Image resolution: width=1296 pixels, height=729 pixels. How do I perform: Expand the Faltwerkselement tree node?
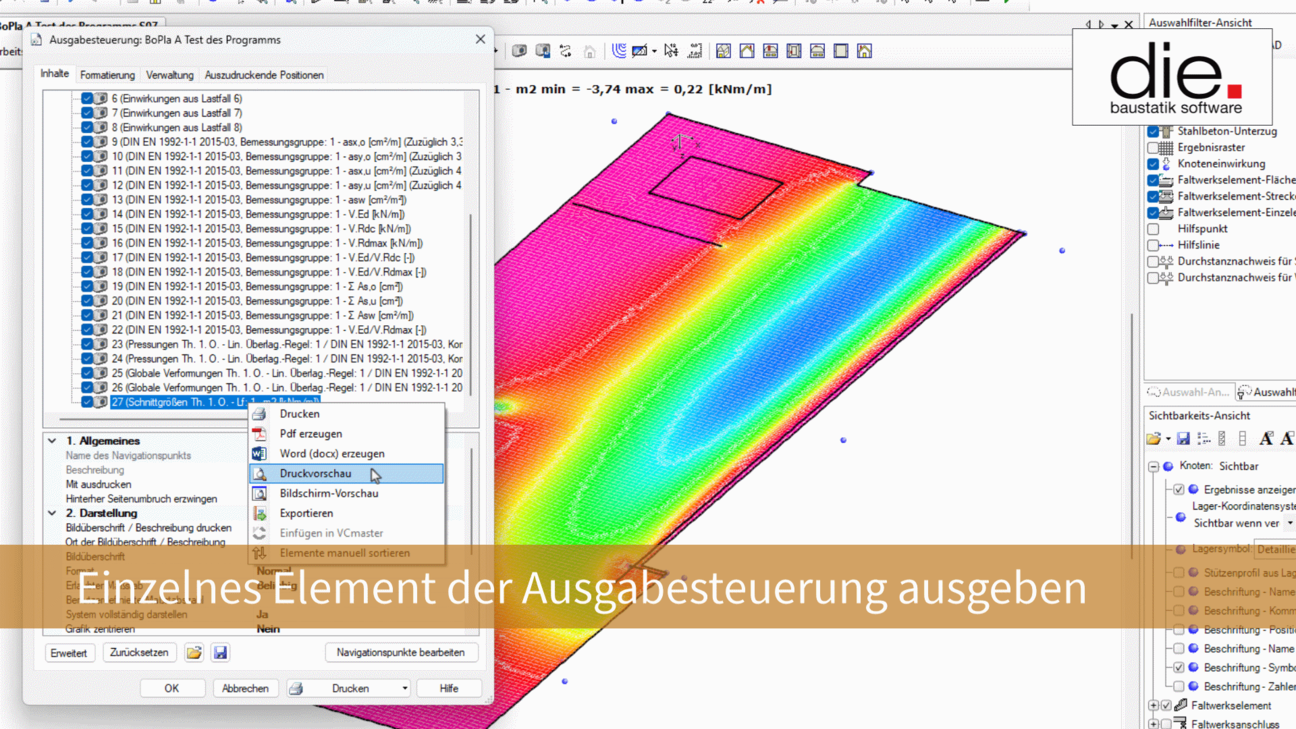click(x=1153, y=706)
